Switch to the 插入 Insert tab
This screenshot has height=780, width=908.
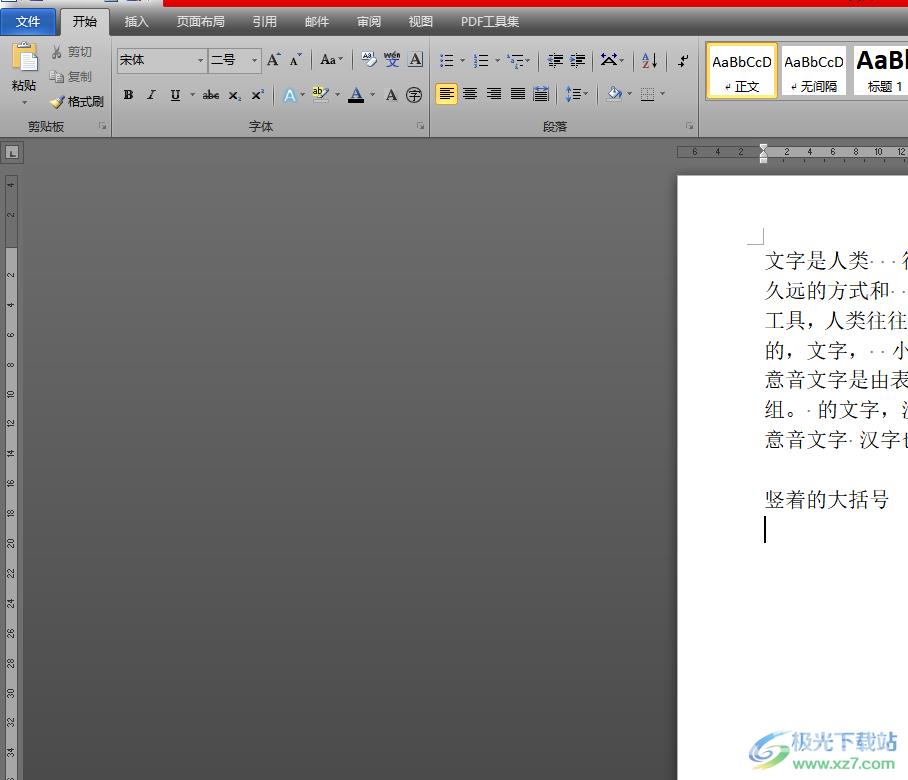[137, 22]
